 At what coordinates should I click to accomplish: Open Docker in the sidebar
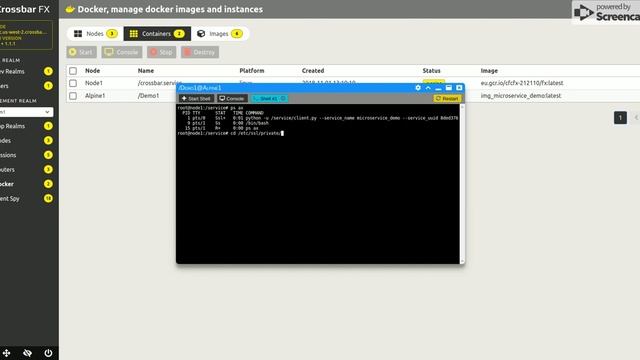coord(7,184)
